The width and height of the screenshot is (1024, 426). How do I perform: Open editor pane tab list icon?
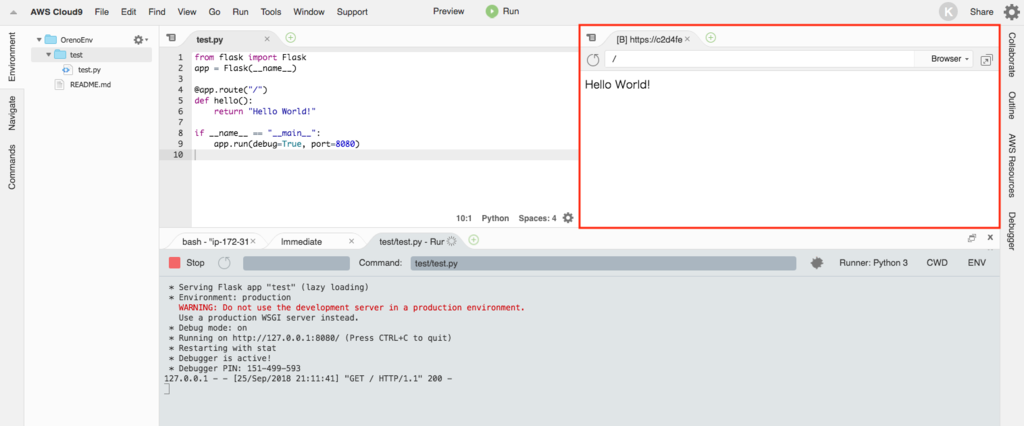point(171,38)
